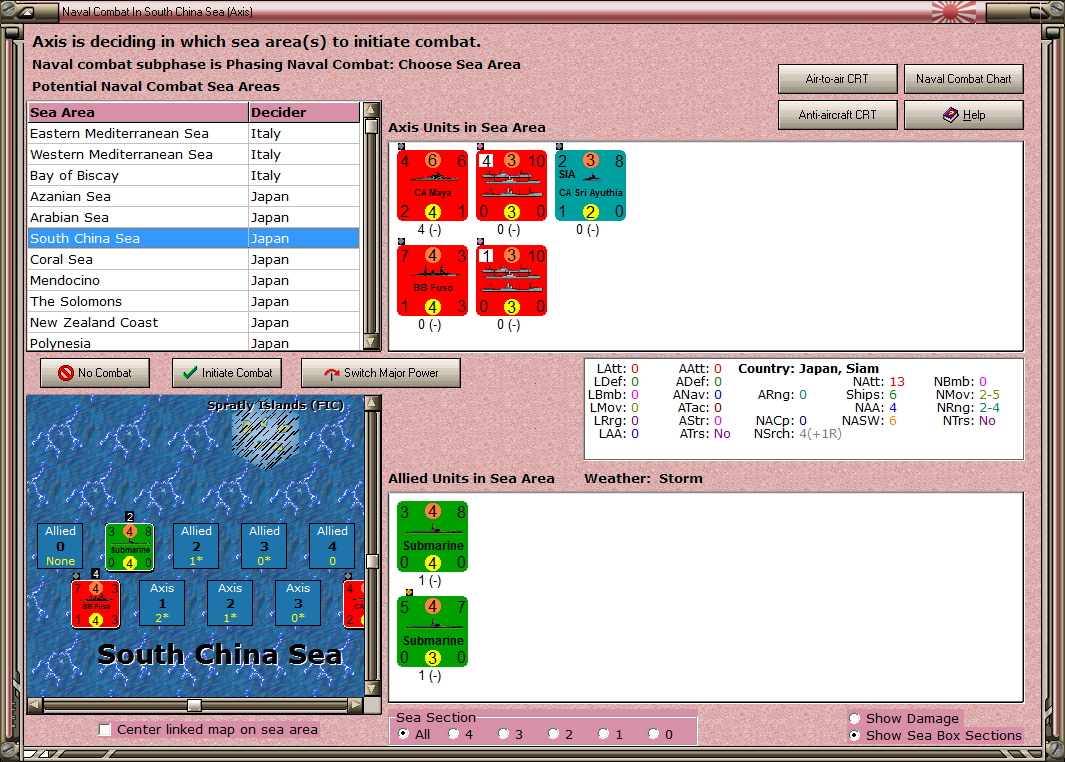Screen dimensions: 1065x762
Task: Select the CA Maya cruiser counter
Action: point(433,185)
